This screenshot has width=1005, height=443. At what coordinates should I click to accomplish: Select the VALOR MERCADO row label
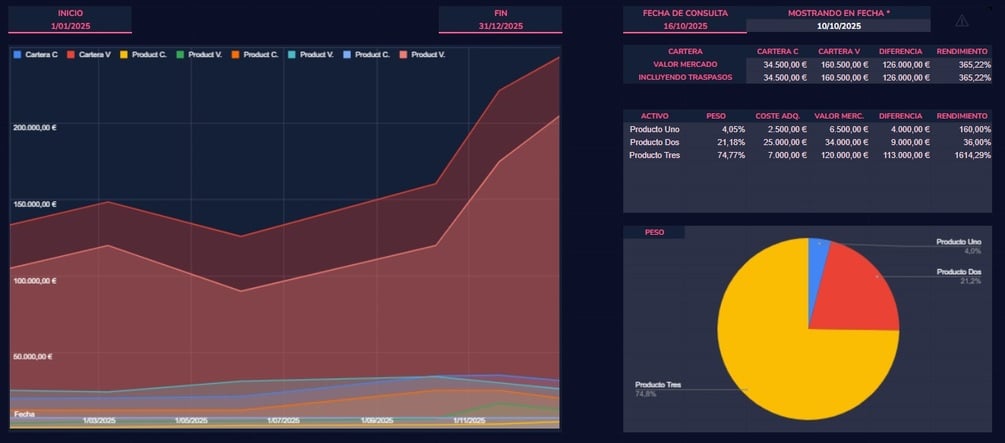(x=685, y=64)
